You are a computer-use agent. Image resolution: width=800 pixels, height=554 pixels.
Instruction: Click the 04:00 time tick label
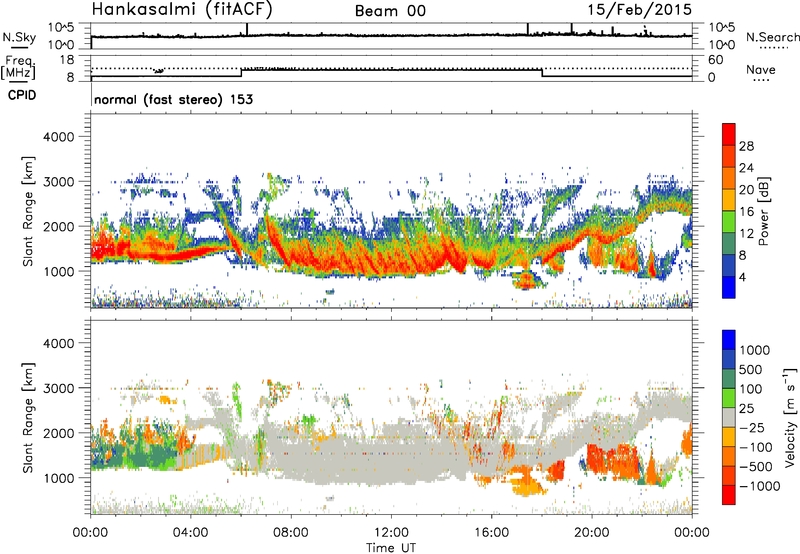190,533
